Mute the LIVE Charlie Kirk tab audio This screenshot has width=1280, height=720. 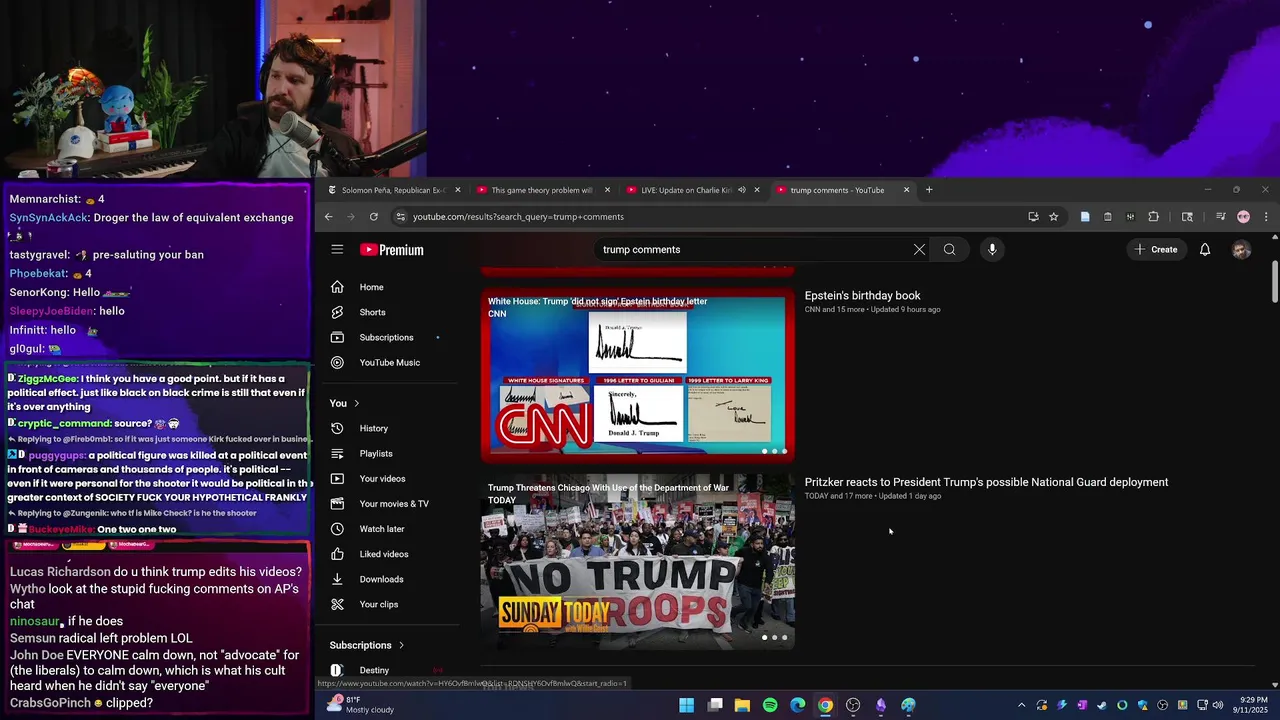pos(741,190)
